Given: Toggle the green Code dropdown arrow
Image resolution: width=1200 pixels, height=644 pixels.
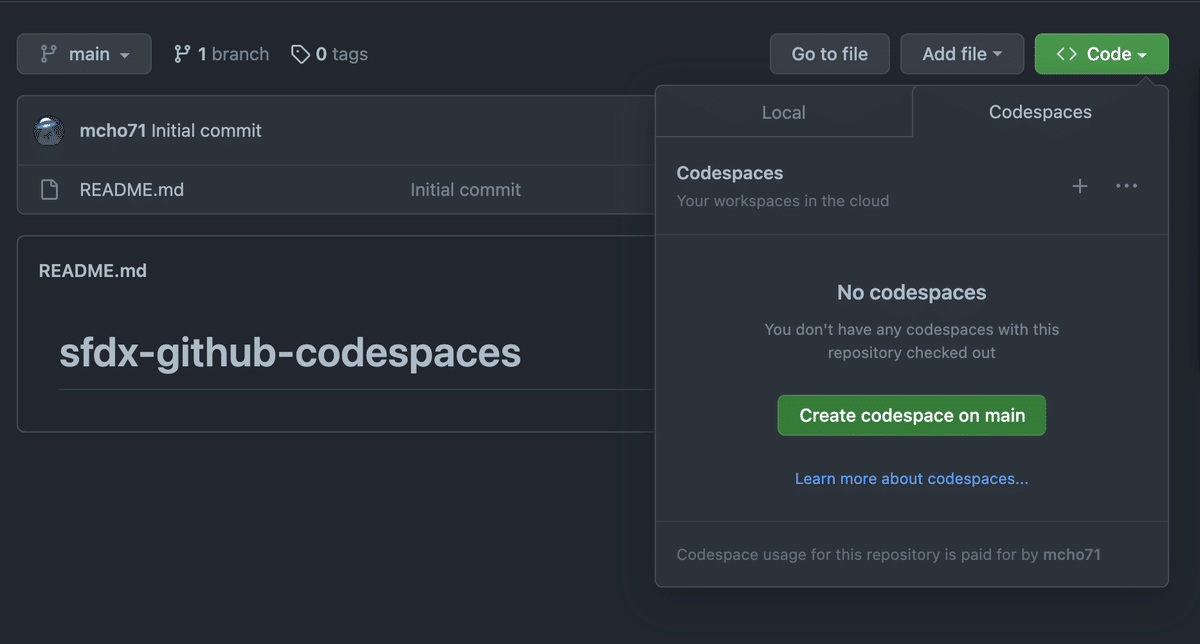Looking at the screenshot, I should click(1142, 55).
